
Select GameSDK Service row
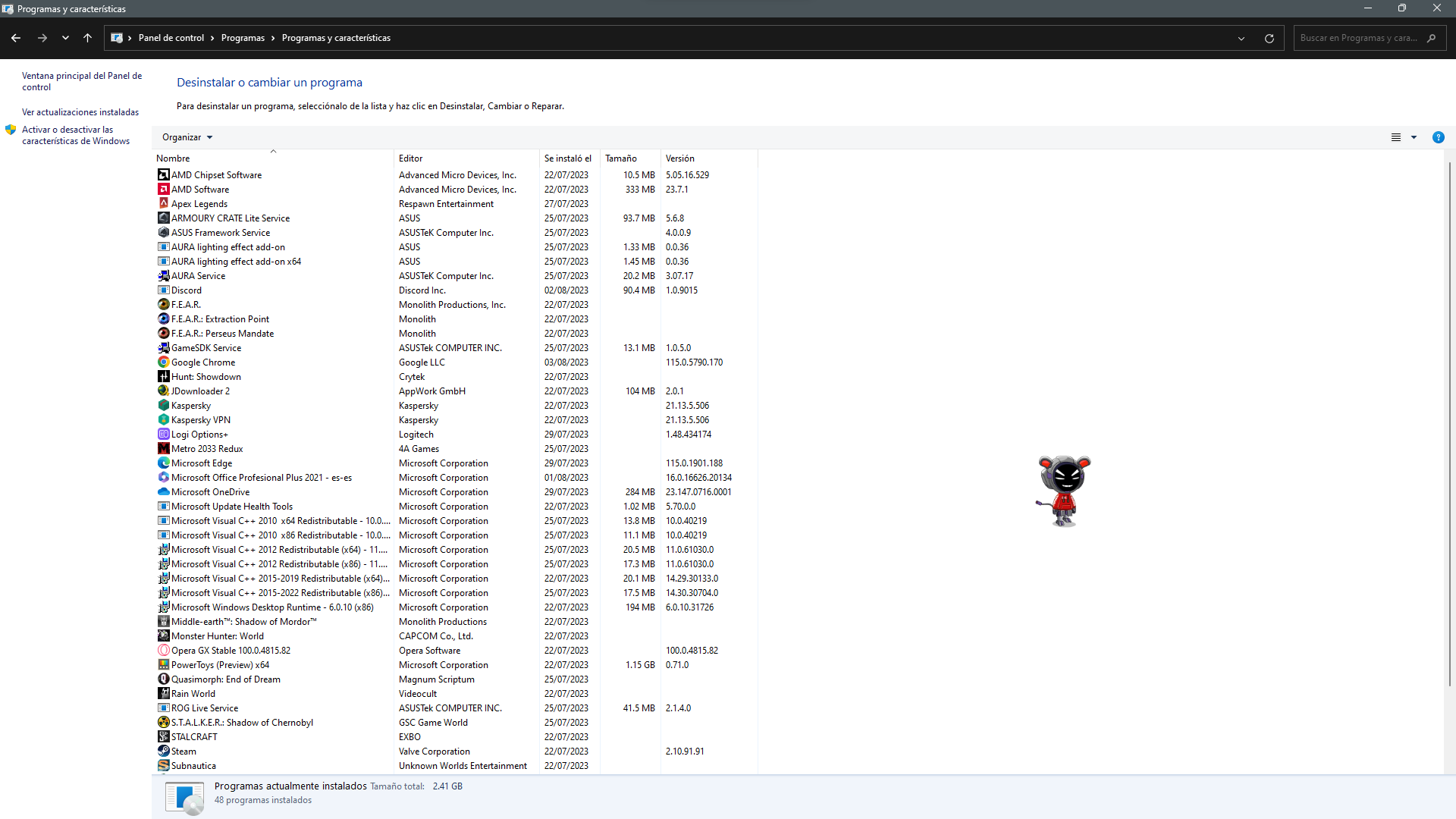(x=455, y=348)
